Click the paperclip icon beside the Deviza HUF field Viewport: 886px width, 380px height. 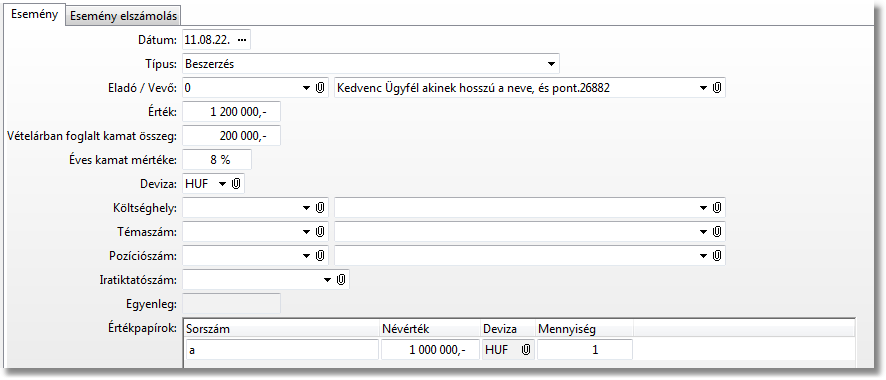point(237,184)
